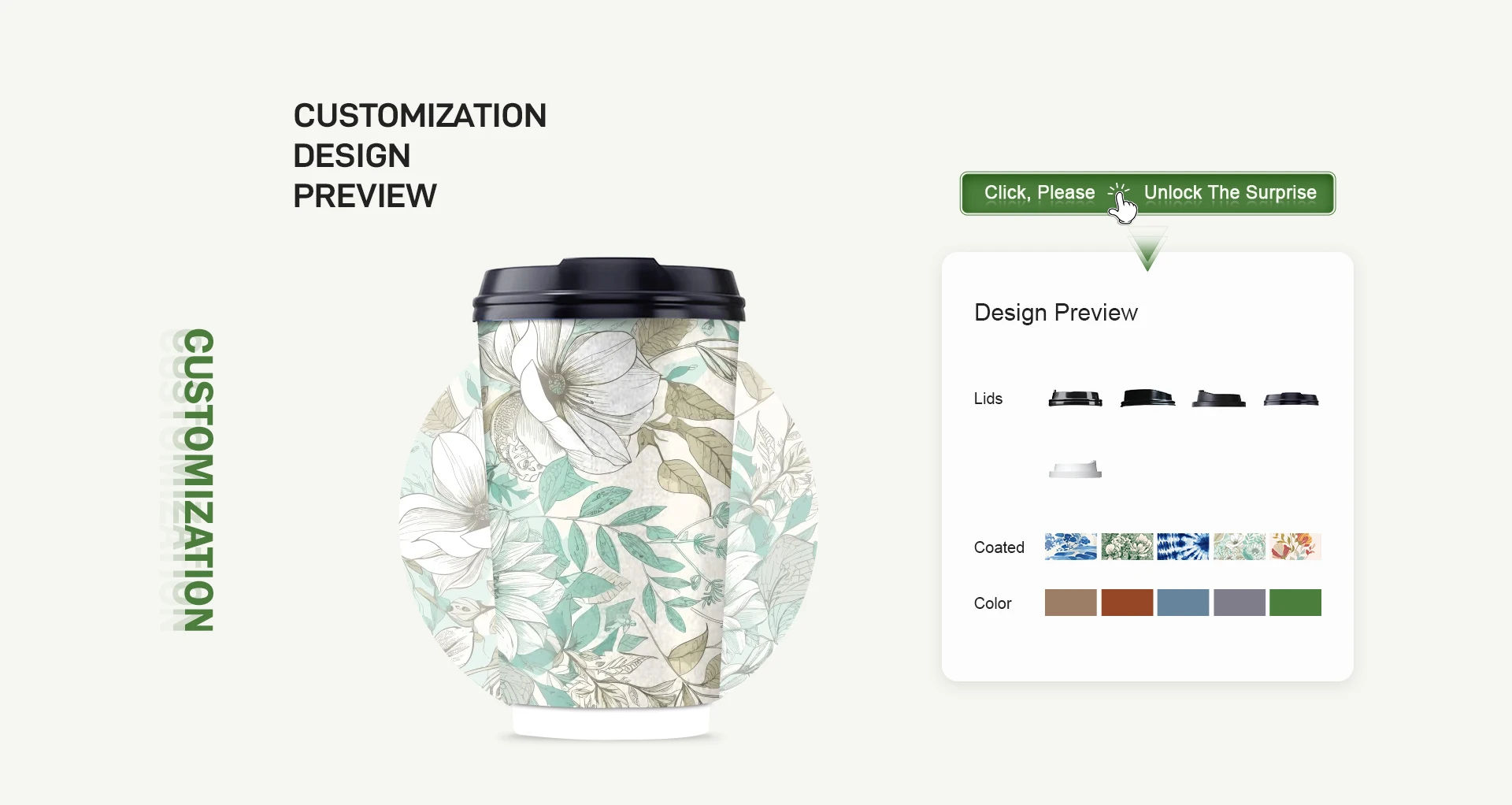
Task: Apply the green floral coated pattern
Action: click(1127, 547)
